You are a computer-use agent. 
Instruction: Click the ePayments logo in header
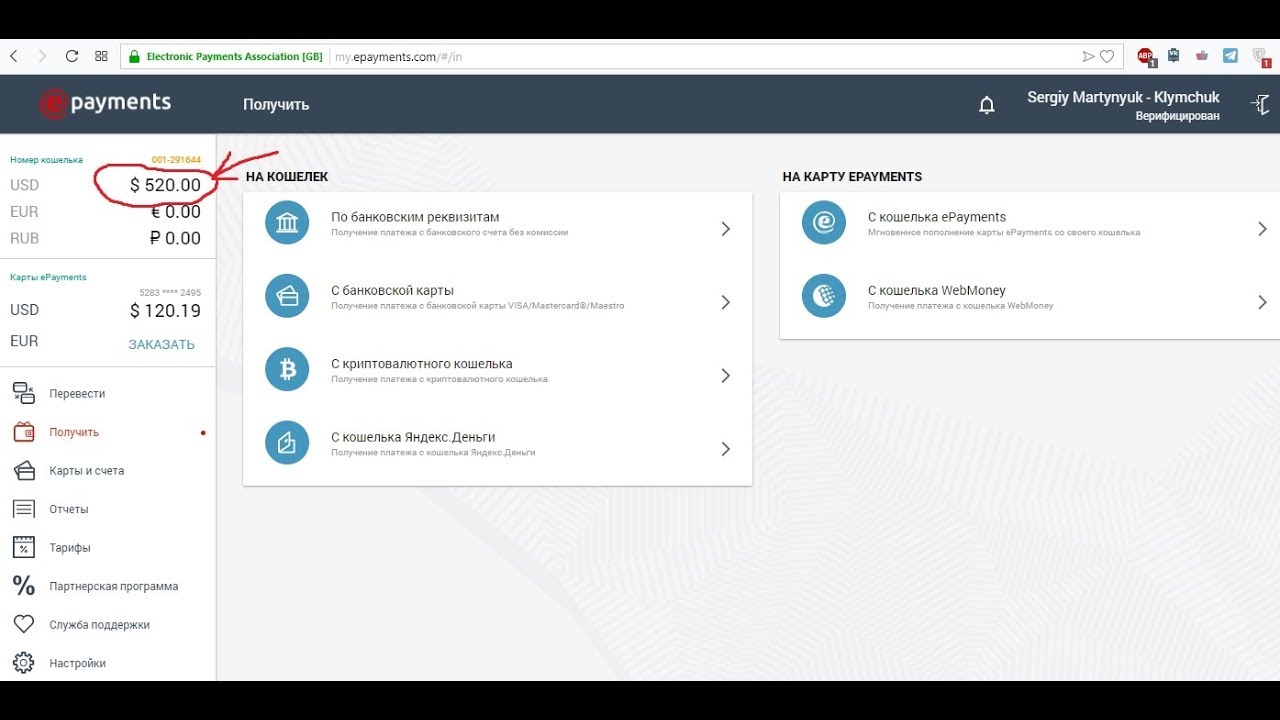coord(105,103)
